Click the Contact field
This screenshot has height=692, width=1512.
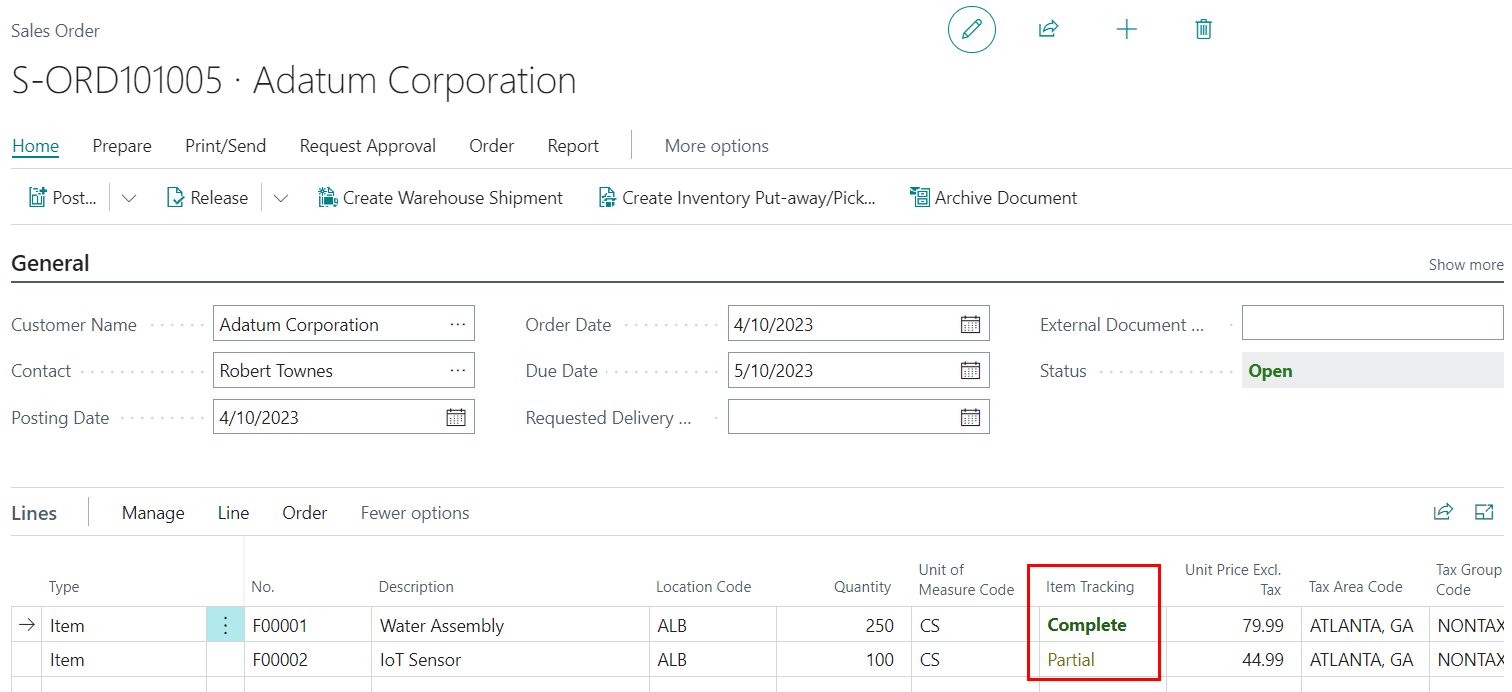pyautogui.click(x=344, y=370)
